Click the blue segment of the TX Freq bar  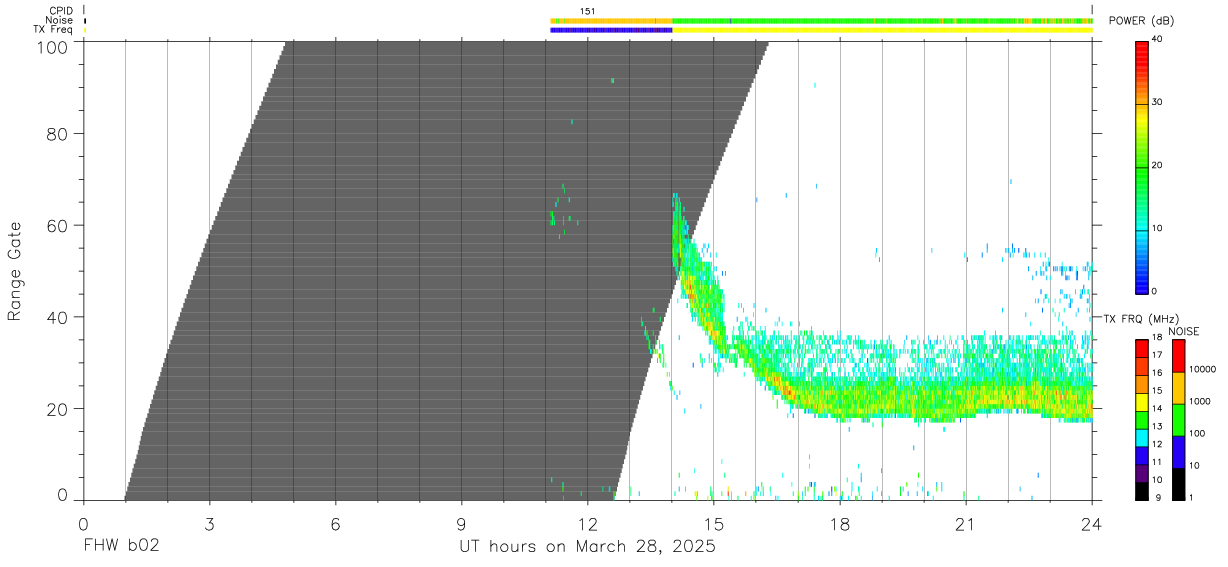click(x=611, y=30)
